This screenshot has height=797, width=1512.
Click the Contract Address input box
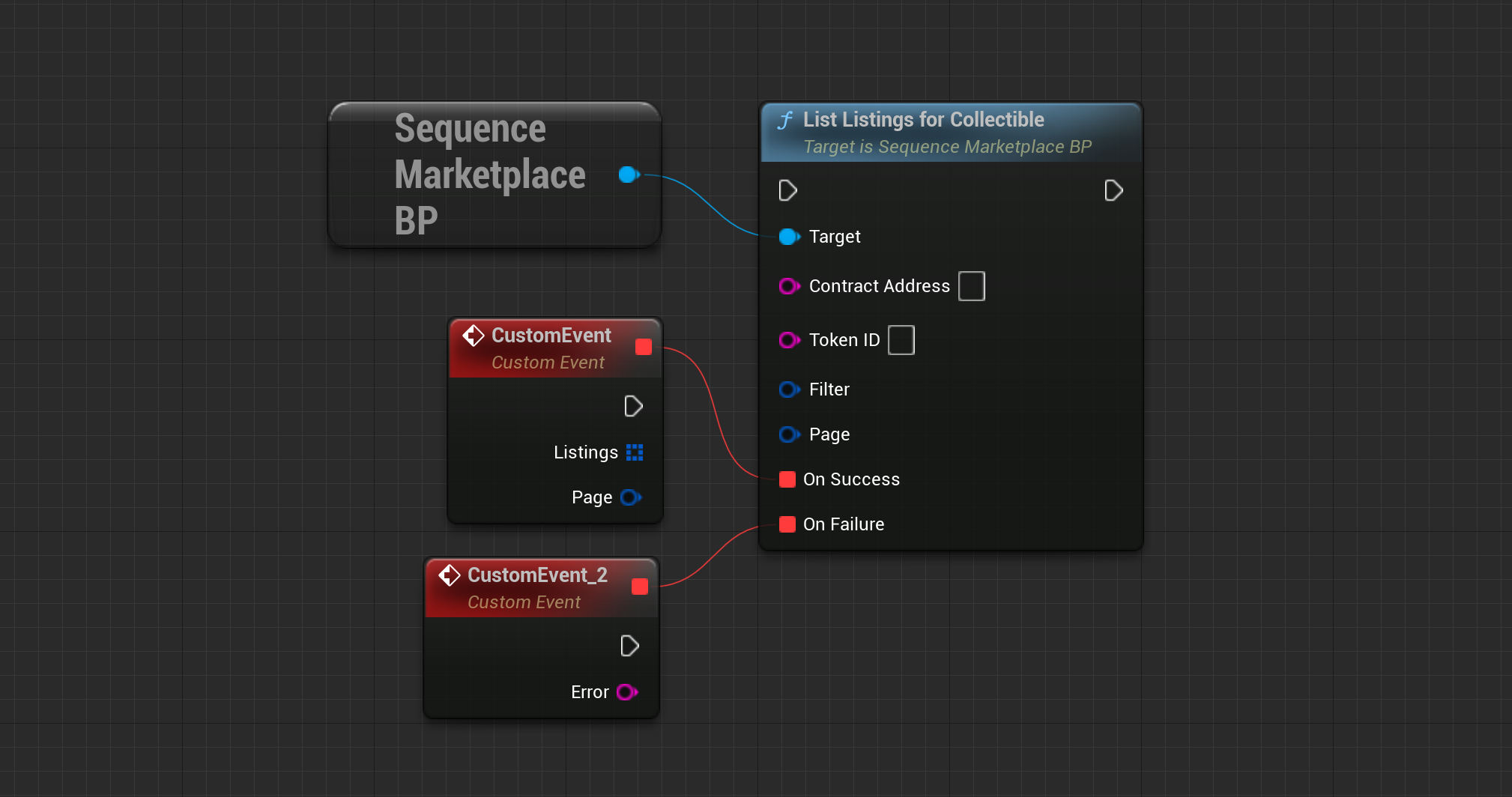pyautogui.click(x=972, y=286)
